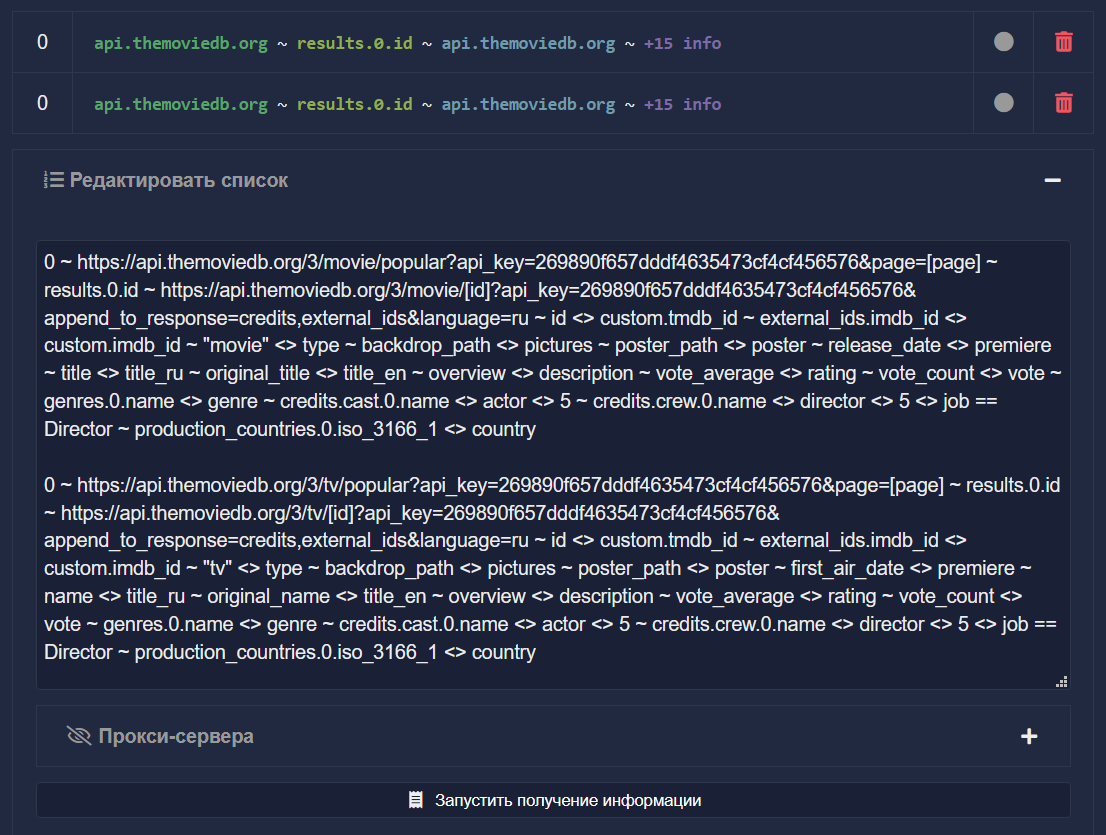Click '"tv" <> type' text in textarea
Image resolution: width=1106 pixels, height=835 pixels.
pyautogui.click(x=253, y=568)
